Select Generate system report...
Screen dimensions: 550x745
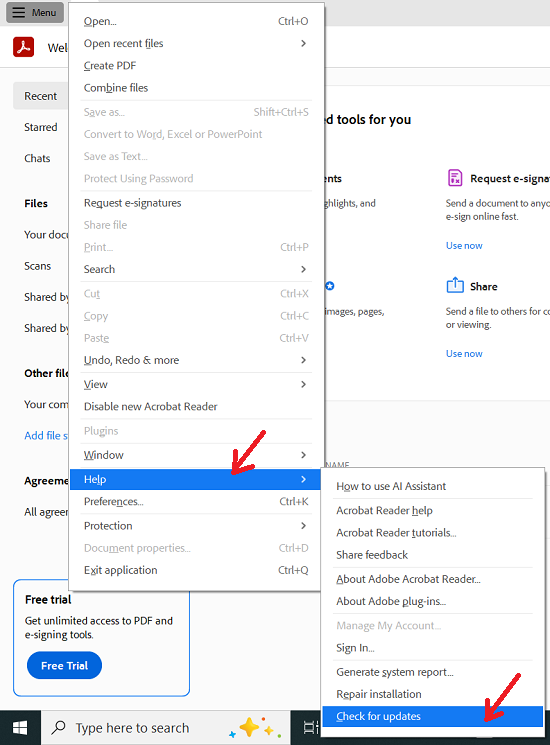(432, 672)
